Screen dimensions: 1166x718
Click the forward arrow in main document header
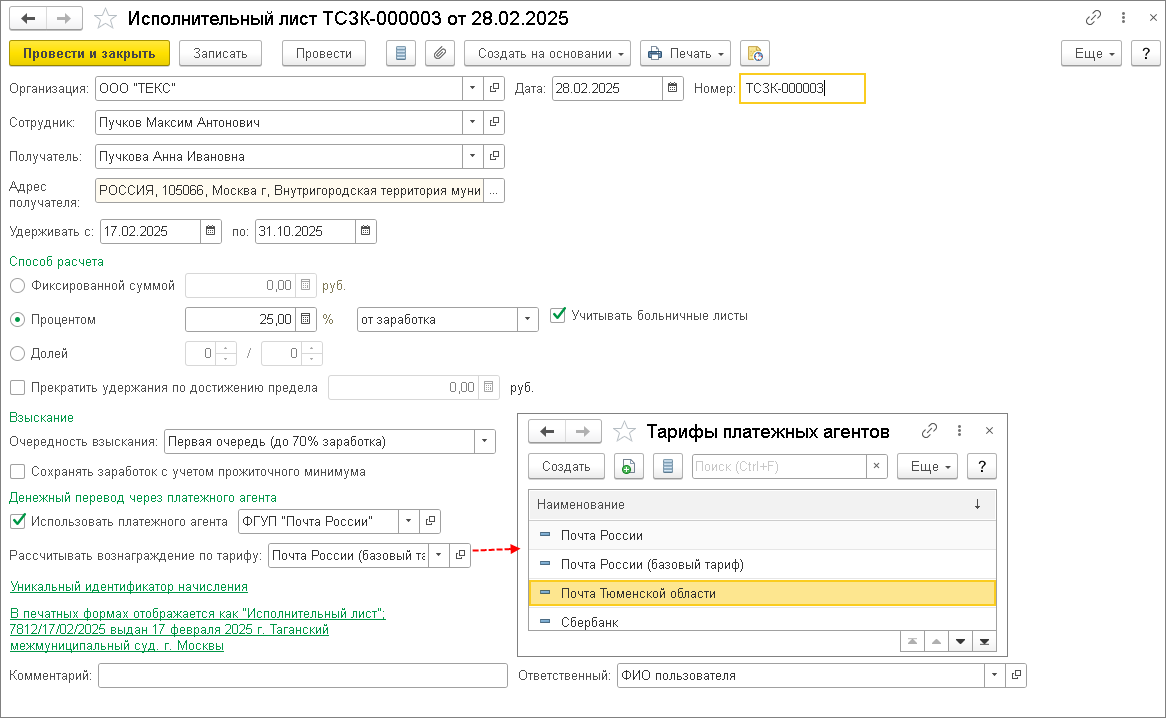(64, 18)
